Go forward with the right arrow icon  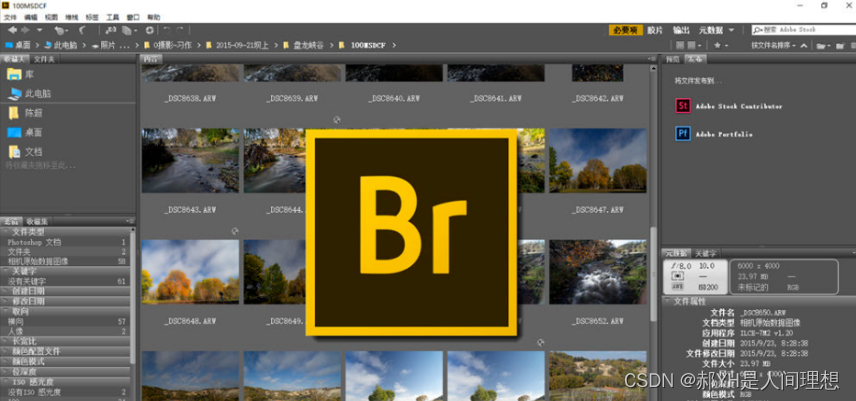click(x=25, y=31)
